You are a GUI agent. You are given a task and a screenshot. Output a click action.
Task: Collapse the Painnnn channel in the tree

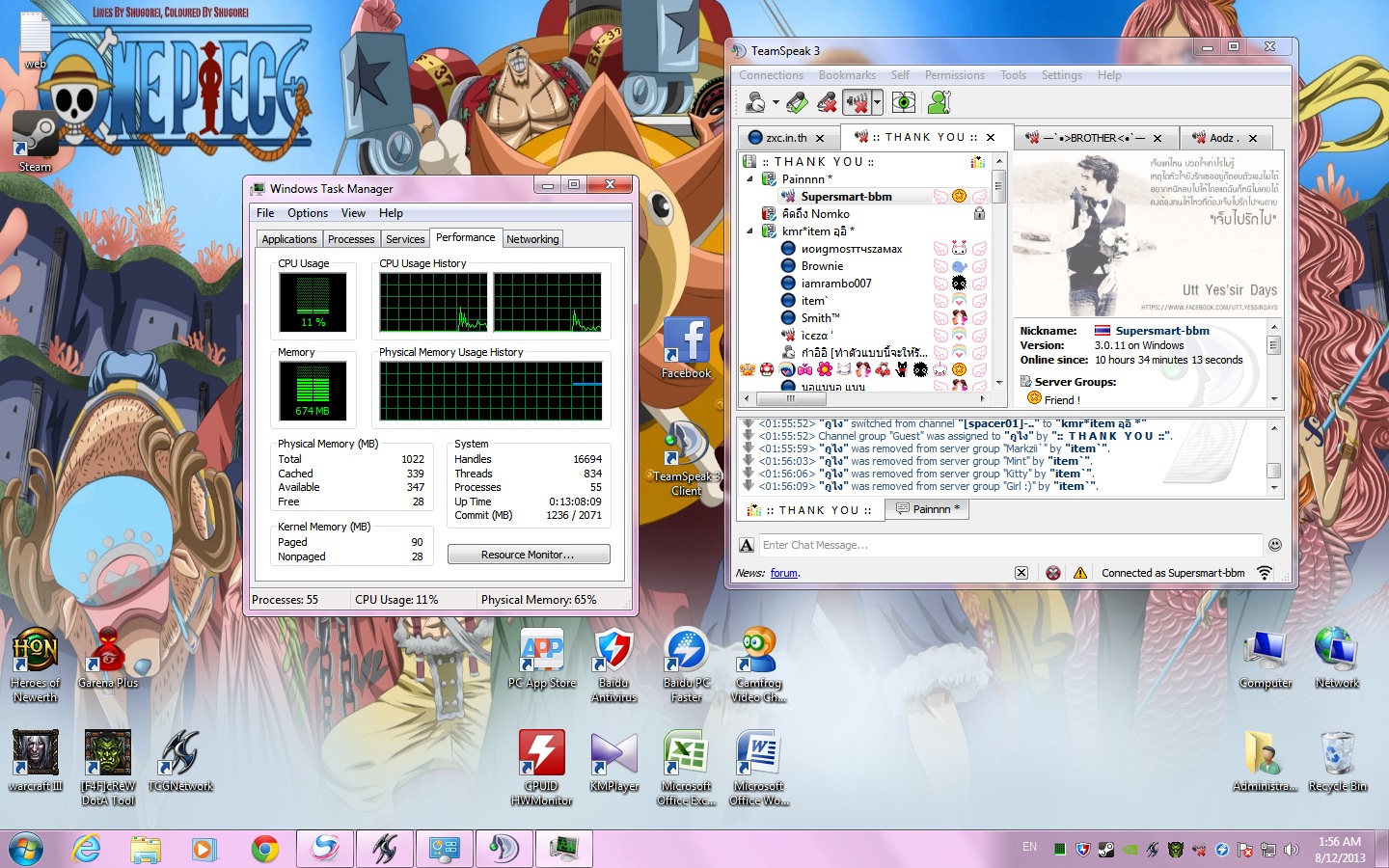(x=750, y=178)
